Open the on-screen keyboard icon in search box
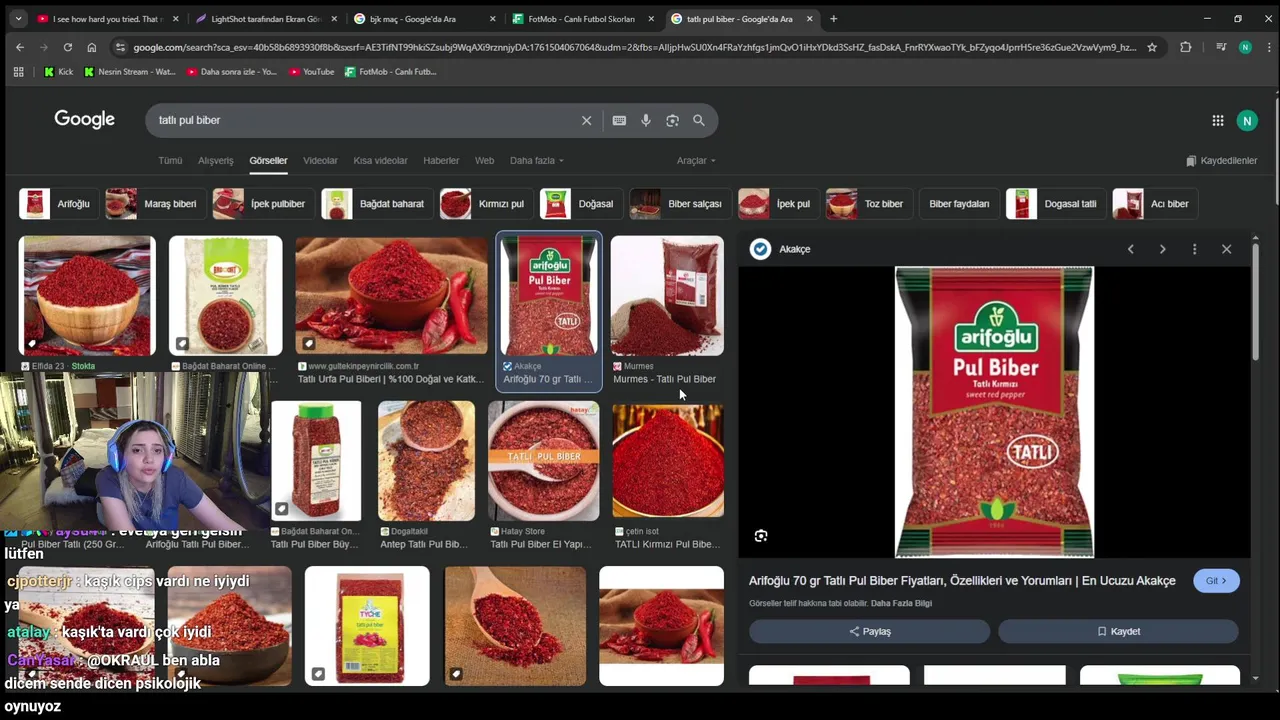This screenshot has height=720, width=1280. [x=619, y=120]
